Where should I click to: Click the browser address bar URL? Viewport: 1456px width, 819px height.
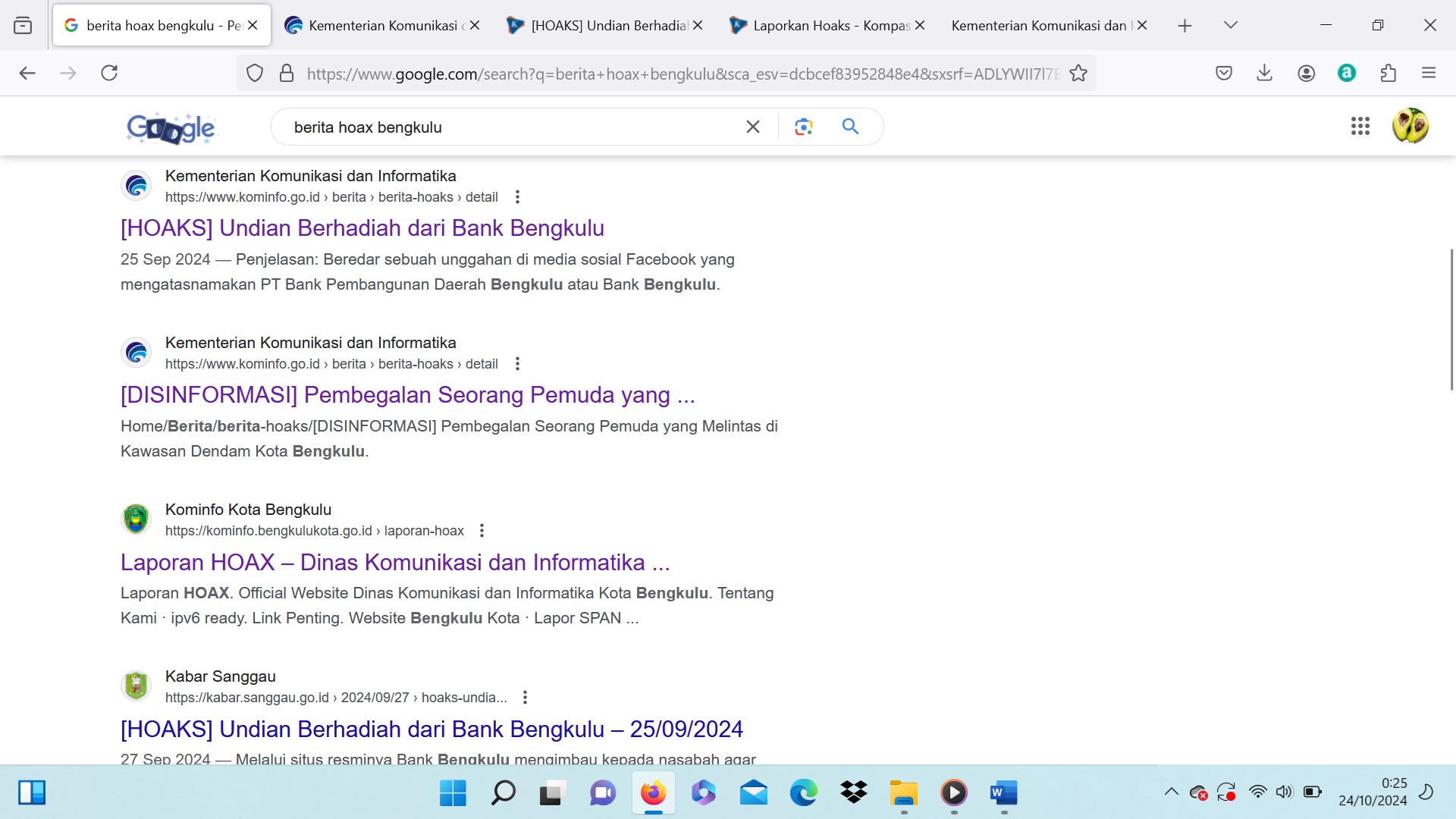click(x=682, y=74)
